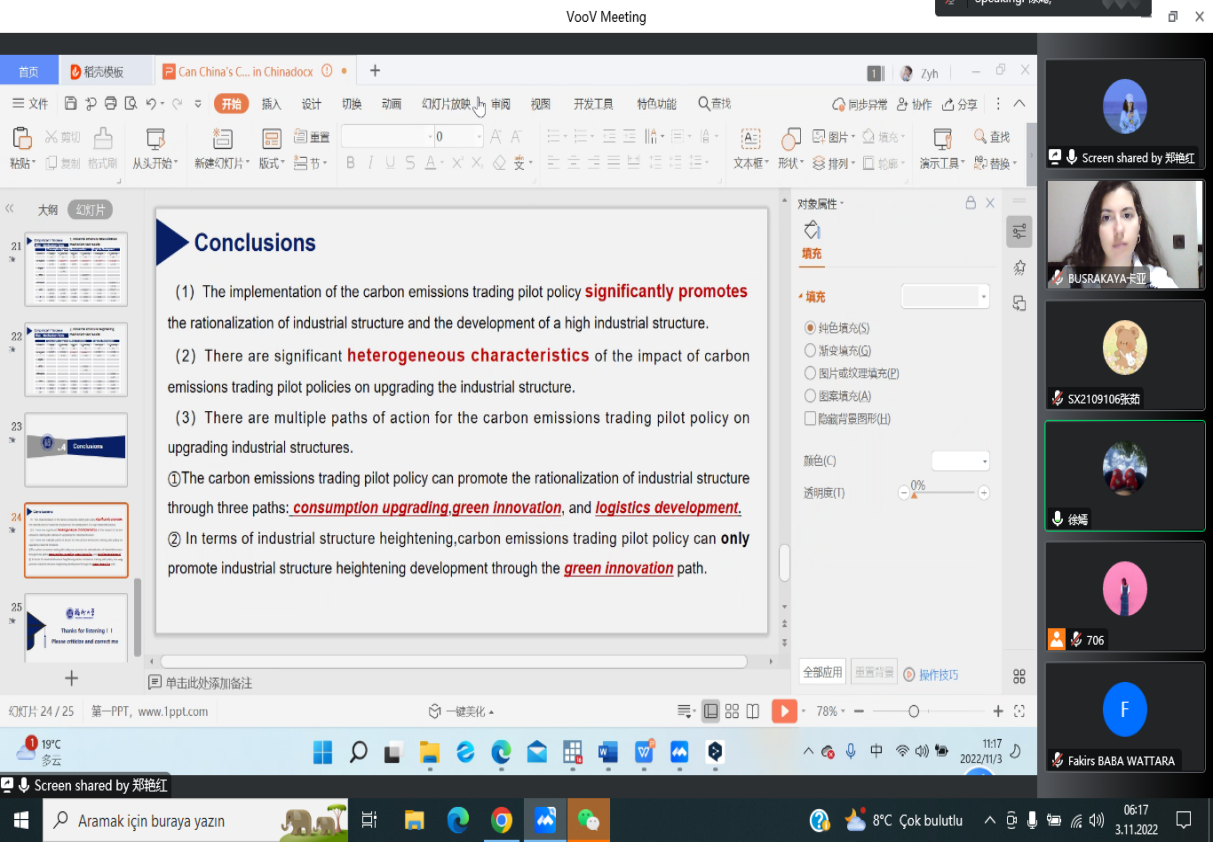Switch to slide sorter grid view icon
This screenshot has height=842, width=1213.
(732, 711)
